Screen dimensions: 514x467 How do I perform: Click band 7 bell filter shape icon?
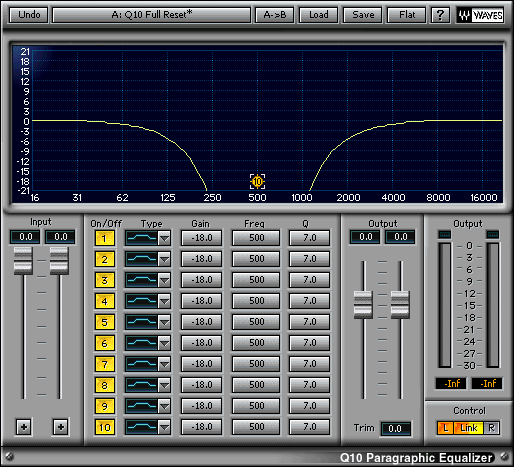point(142,364)
